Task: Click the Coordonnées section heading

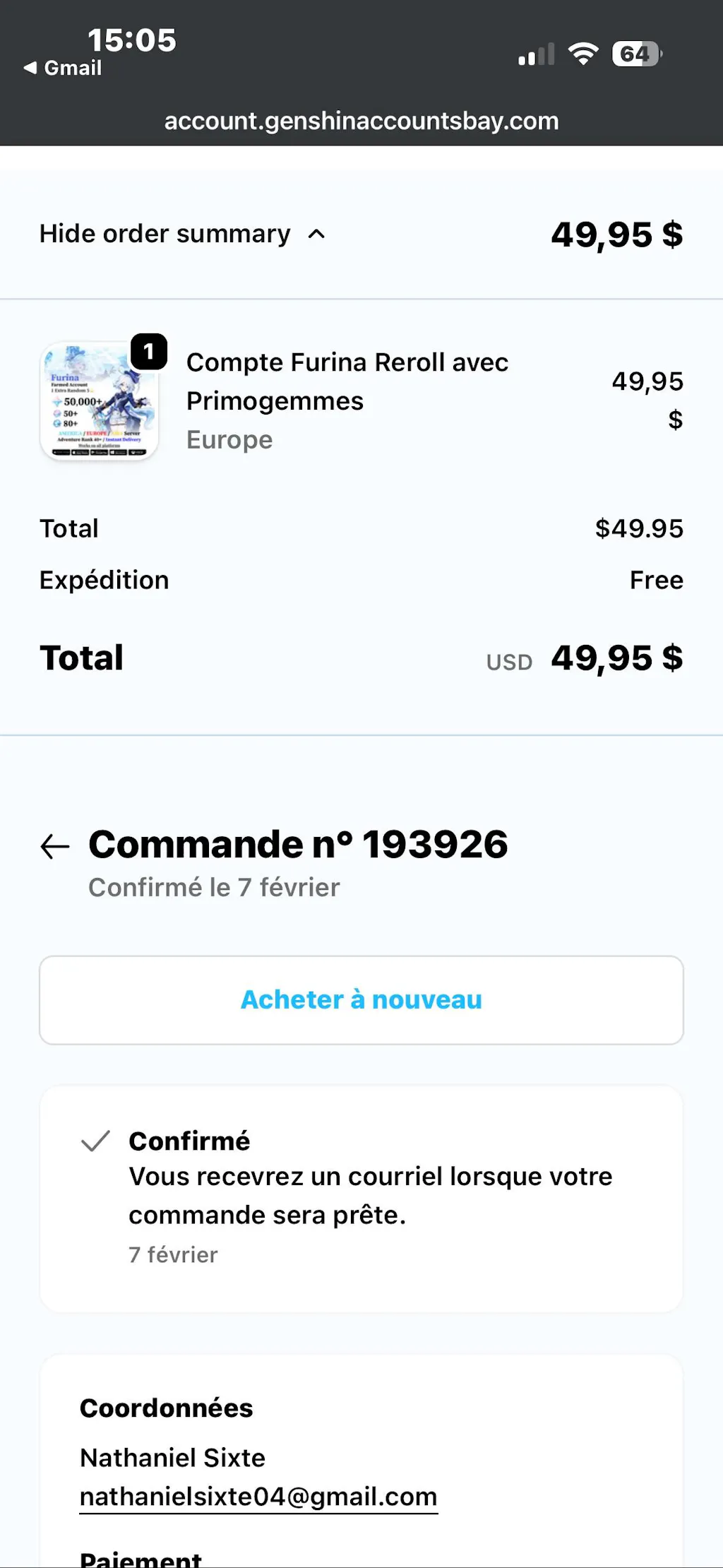Action: tap(166, 1408)
